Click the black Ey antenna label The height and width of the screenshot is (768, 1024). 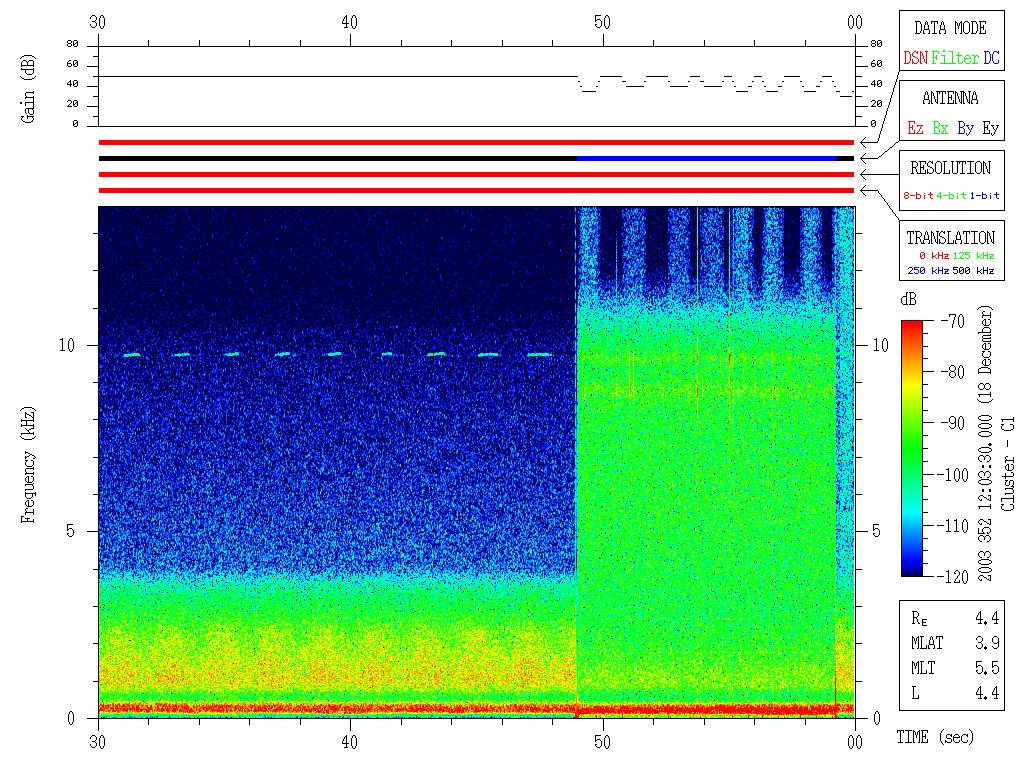(x=990, y=129)
